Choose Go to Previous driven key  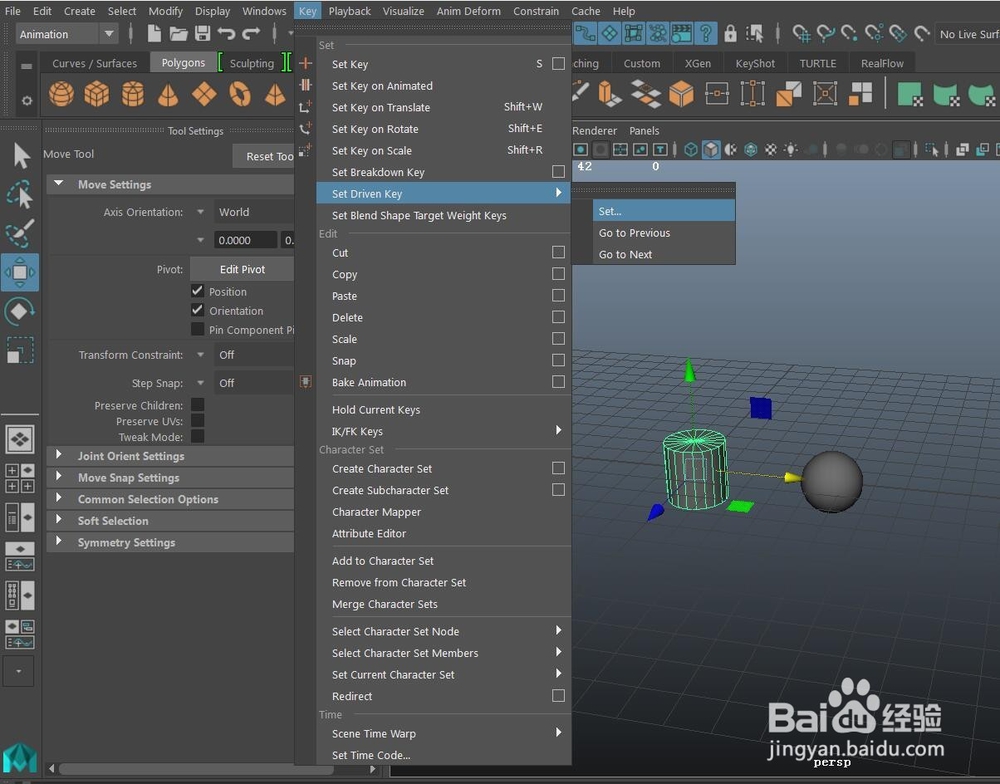663,233
